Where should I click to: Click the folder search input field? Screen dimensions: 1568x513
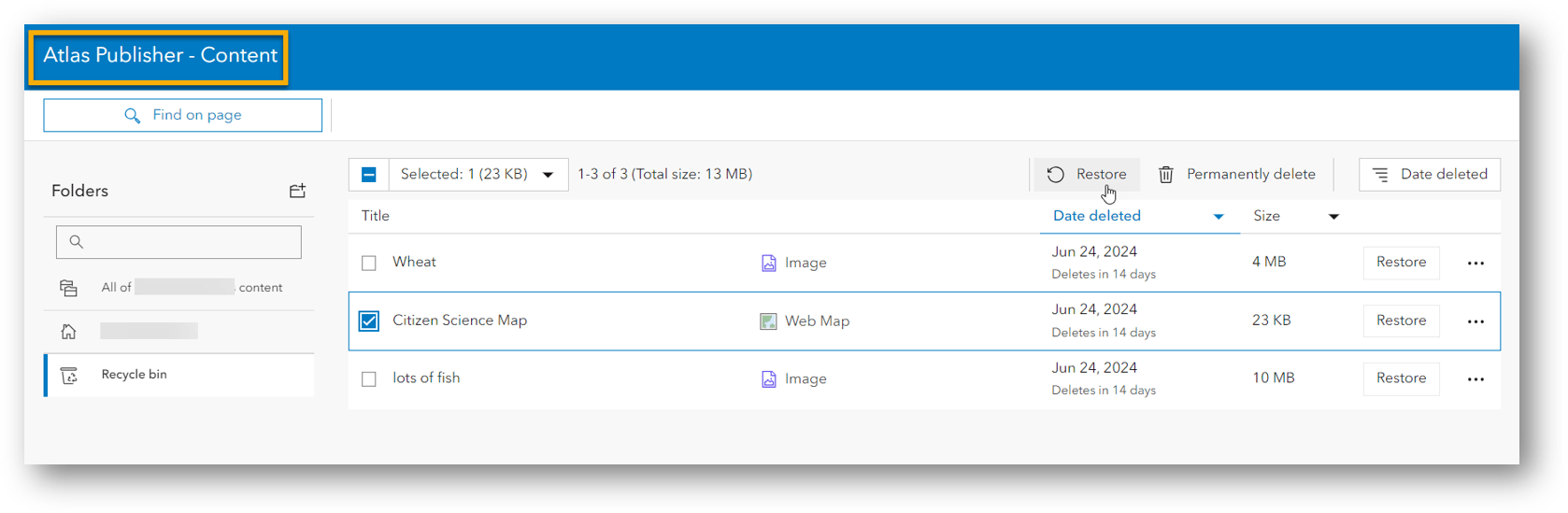178,242
